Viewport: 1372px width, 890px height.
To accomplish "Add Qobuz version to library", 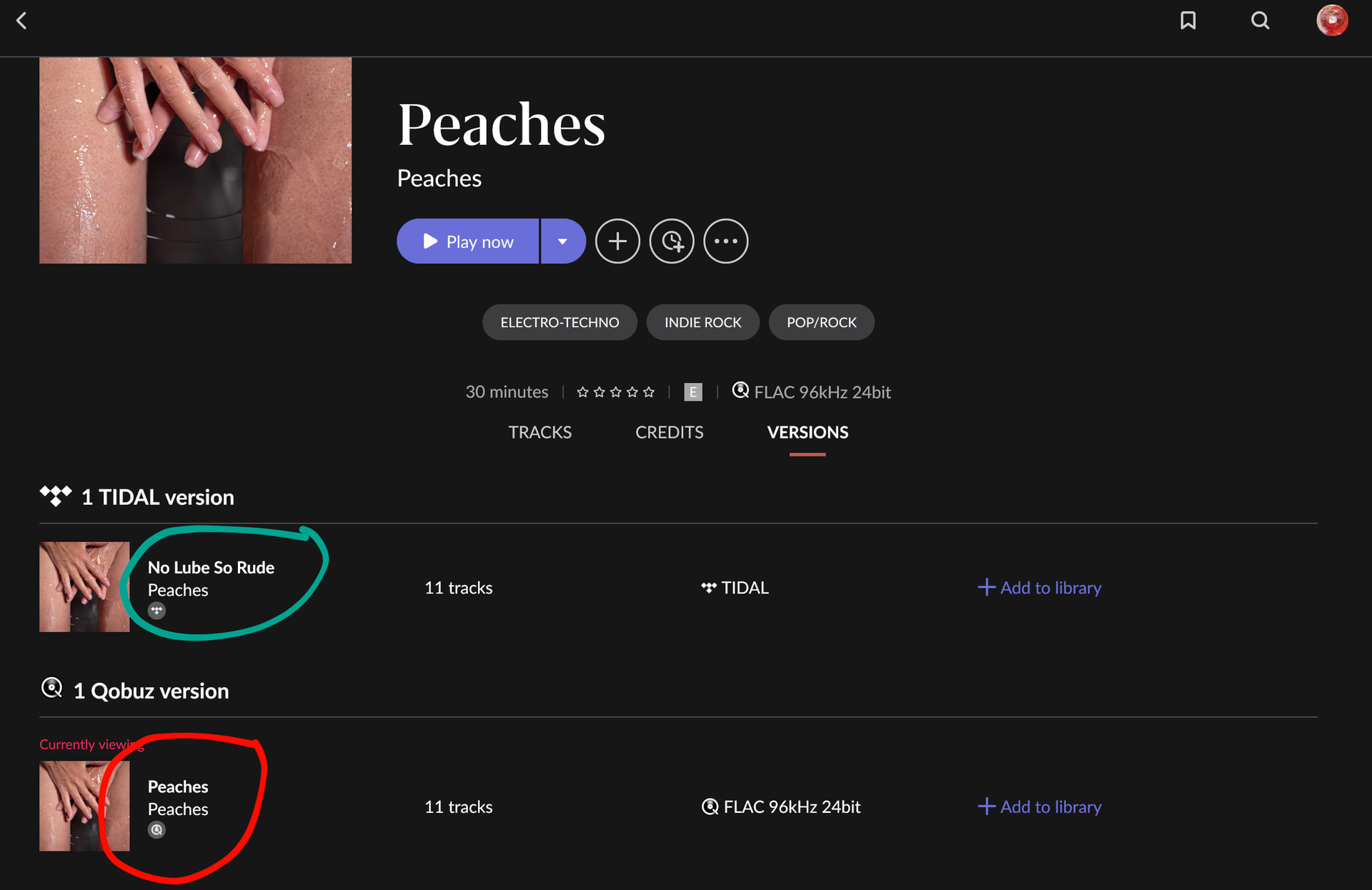I will click(x=1040, y=806).
